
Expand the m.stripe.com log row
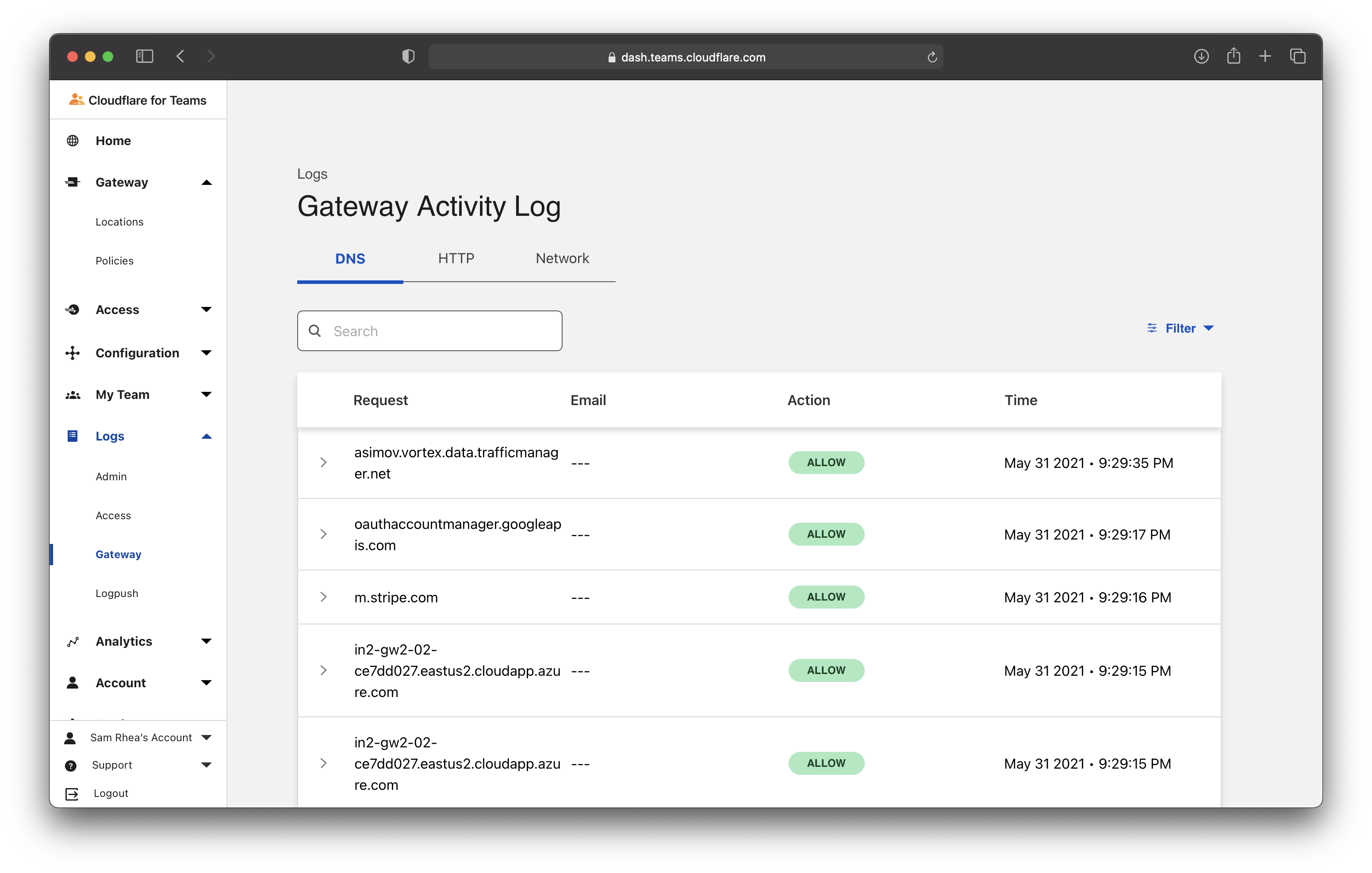[323, 597]
